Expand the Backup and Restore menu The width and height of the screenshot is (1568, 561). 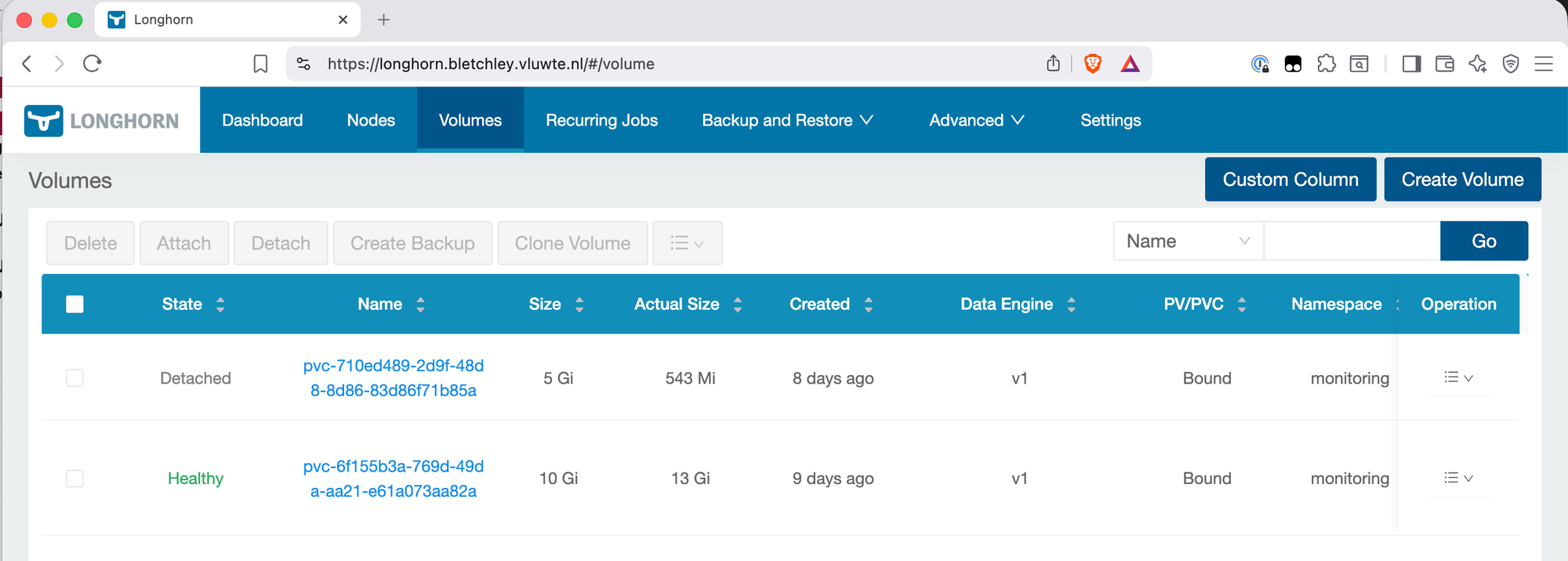[787, 120]
